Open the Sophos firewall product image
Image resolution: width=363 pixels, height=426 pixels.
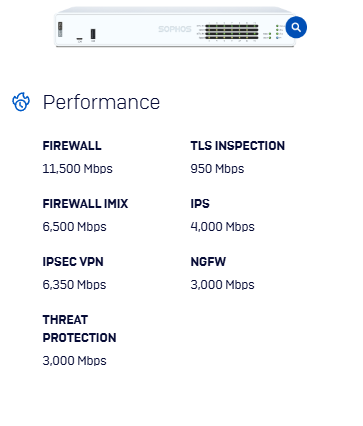point(175,27)
